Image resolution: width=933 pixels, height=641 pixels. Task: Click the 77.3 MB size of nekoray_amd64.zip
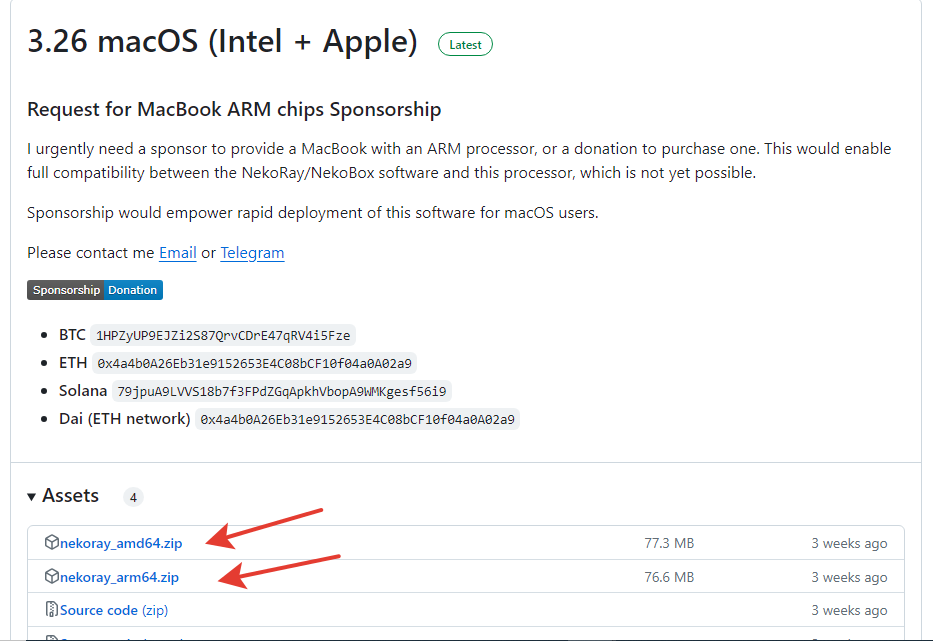pyautogui.click(x=669, y=544)
